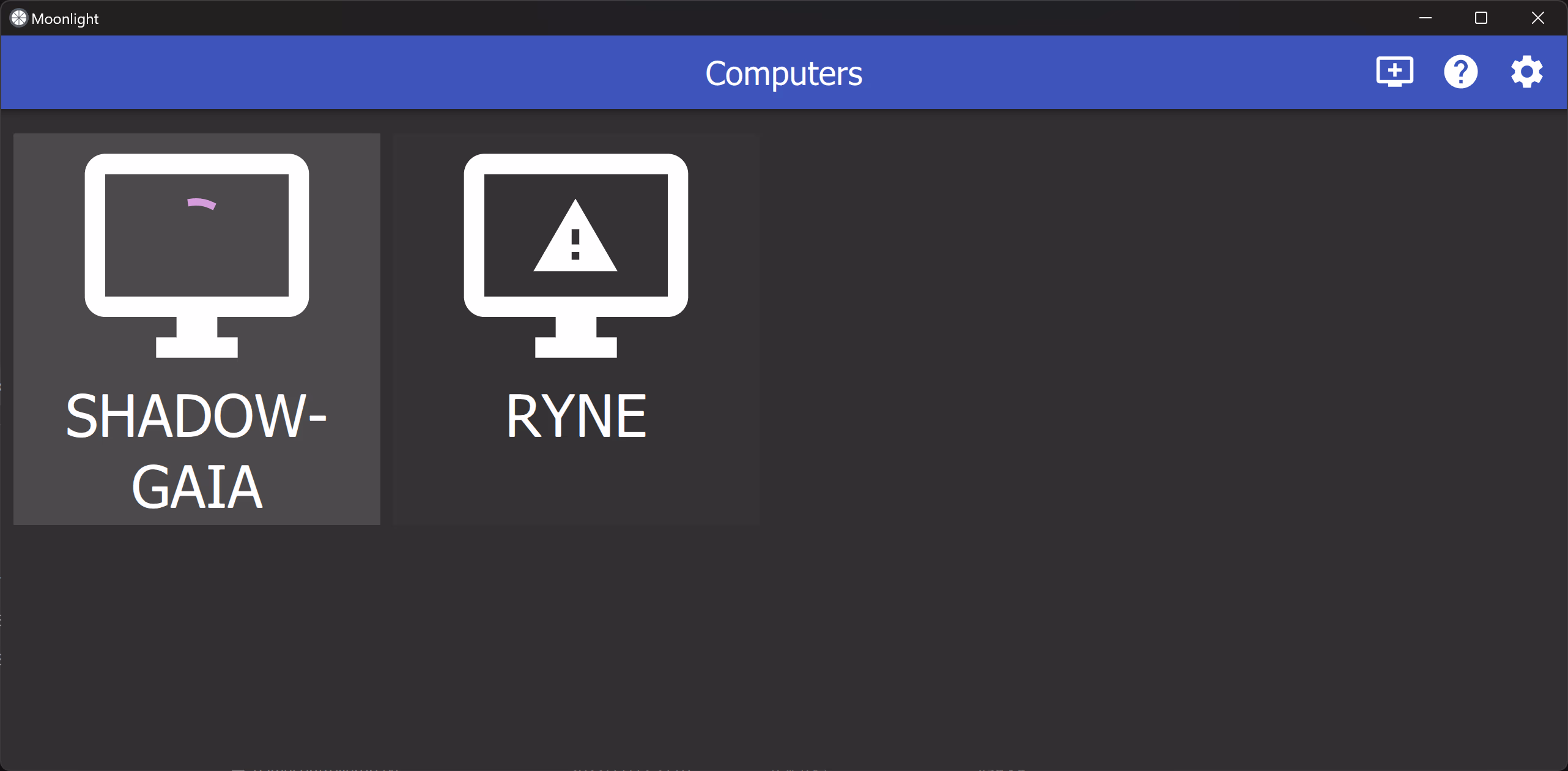
Task: Click the Moonlight app logo in title bar
Action: click(19, 18)
